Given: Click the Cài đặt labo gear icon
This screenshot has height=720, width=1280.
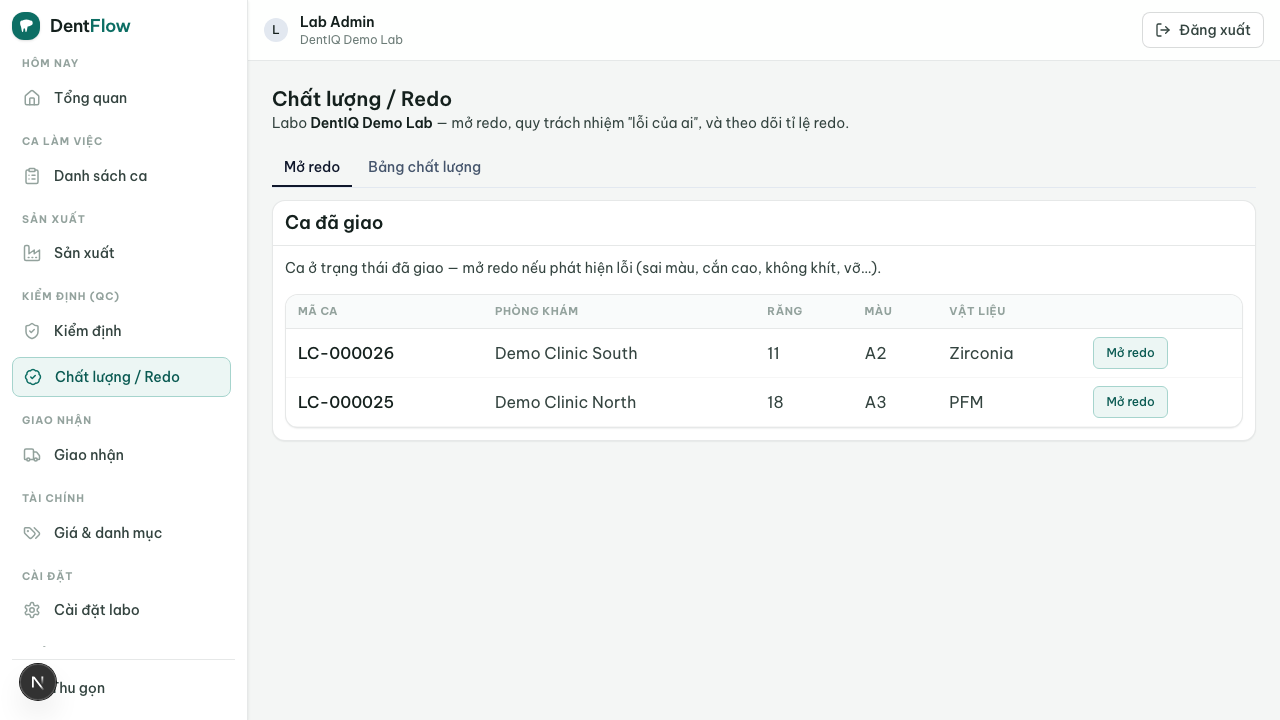Looking at the screenshot, I should 32,610.
